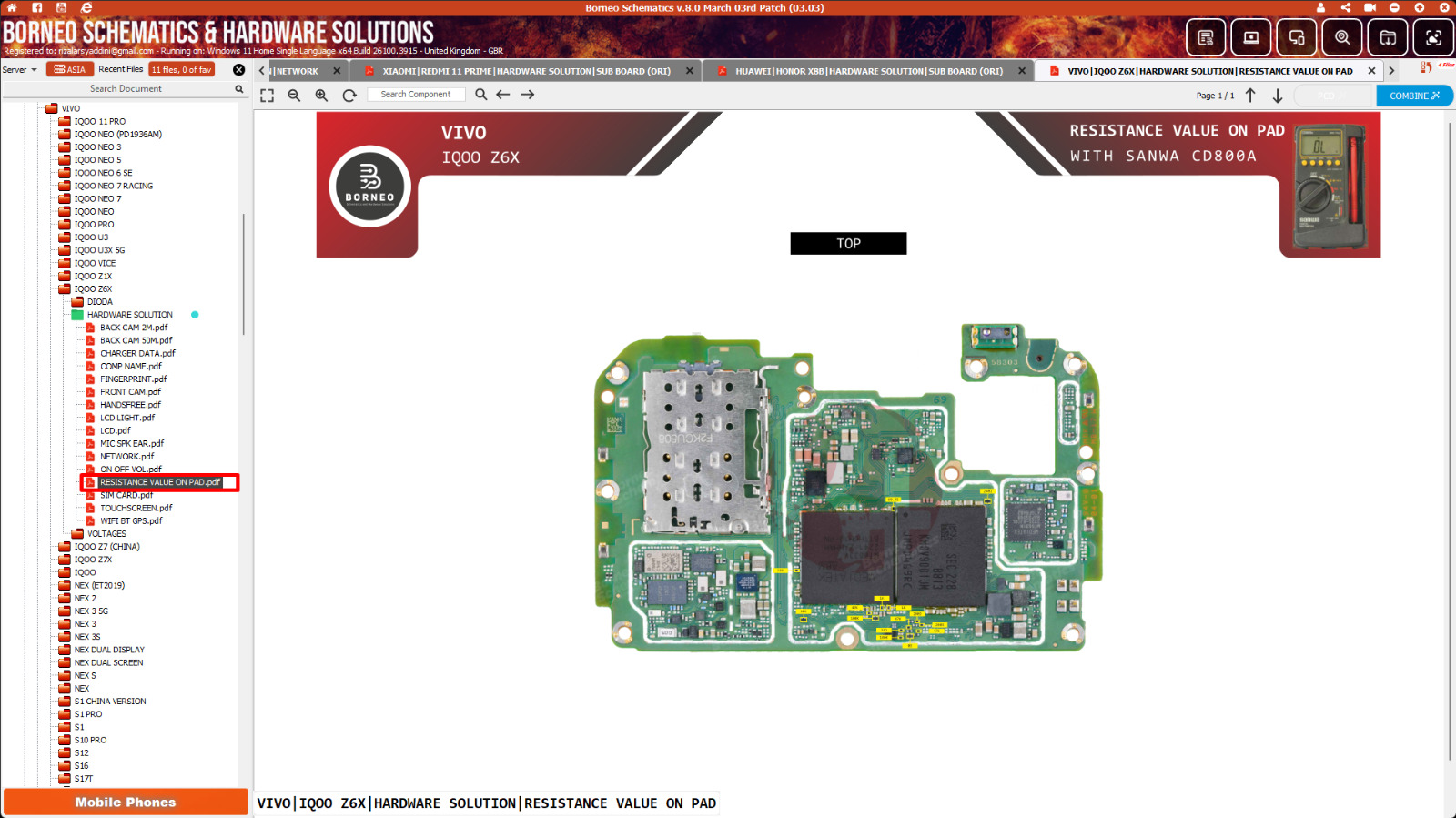Viewport: 1456px width, 818px height.
Task: Open the Internet Explorer web icon
Action: tap(86, 7)
